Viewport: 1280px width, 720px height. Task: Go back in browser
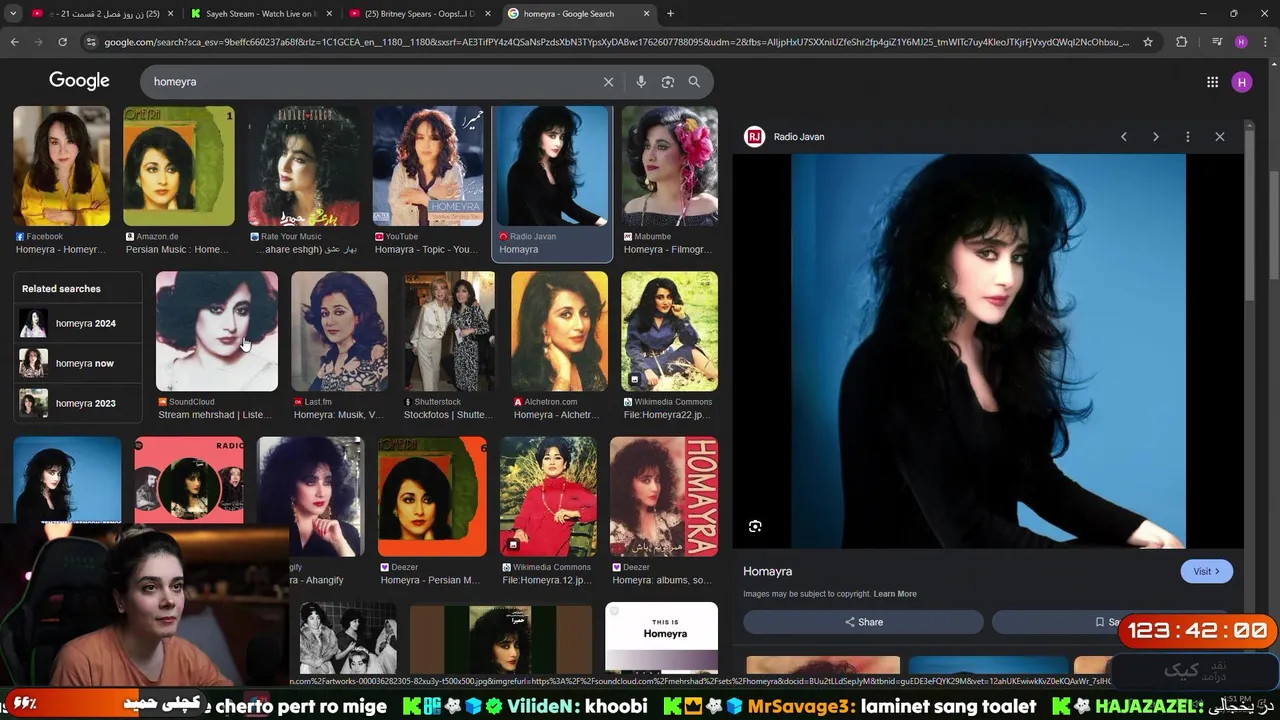click(14, 42)
